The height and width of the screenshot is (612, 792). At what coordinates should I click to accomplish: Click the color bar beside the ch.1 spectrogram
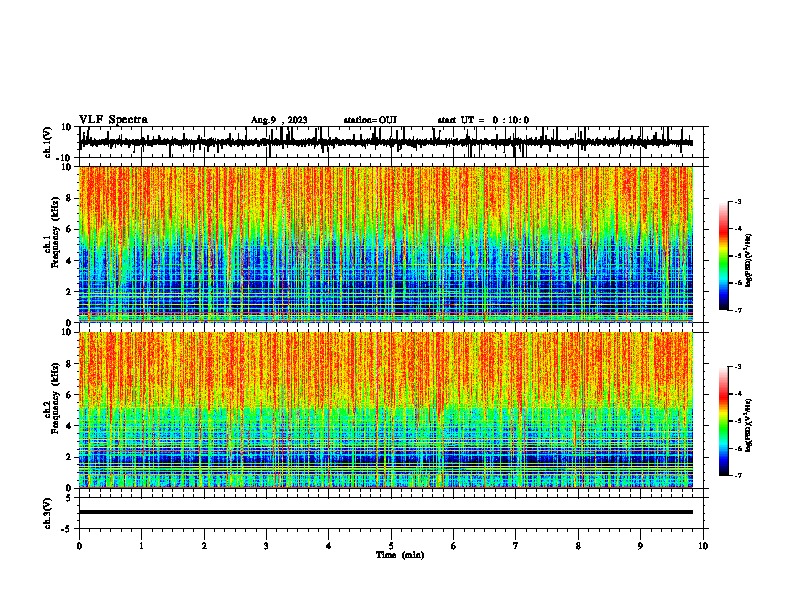pyautogui.click(x=724, y=256)
